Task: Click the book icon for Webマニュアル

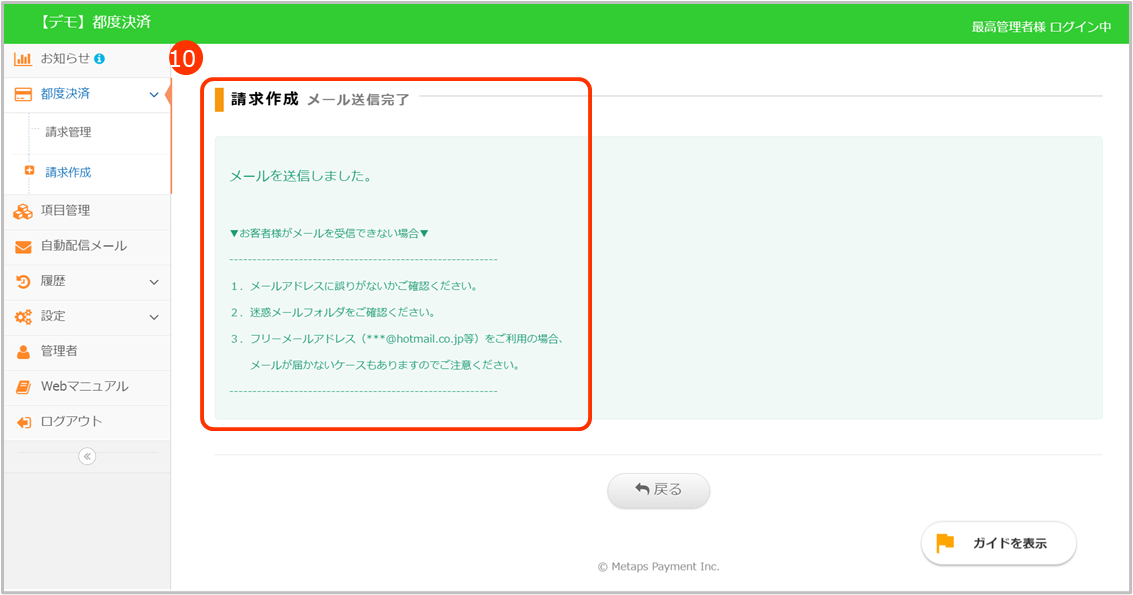Action: [23, 387]
